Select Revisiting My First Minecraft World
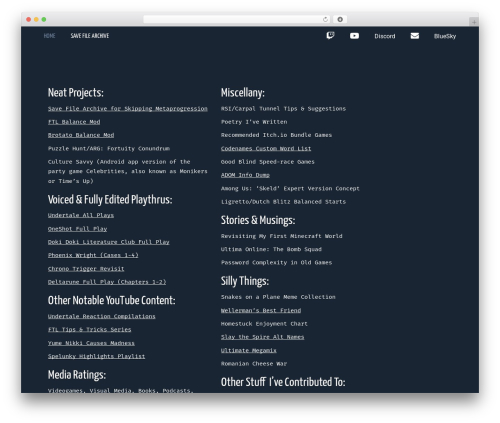The image size is (500, 423). click(282, 236)
